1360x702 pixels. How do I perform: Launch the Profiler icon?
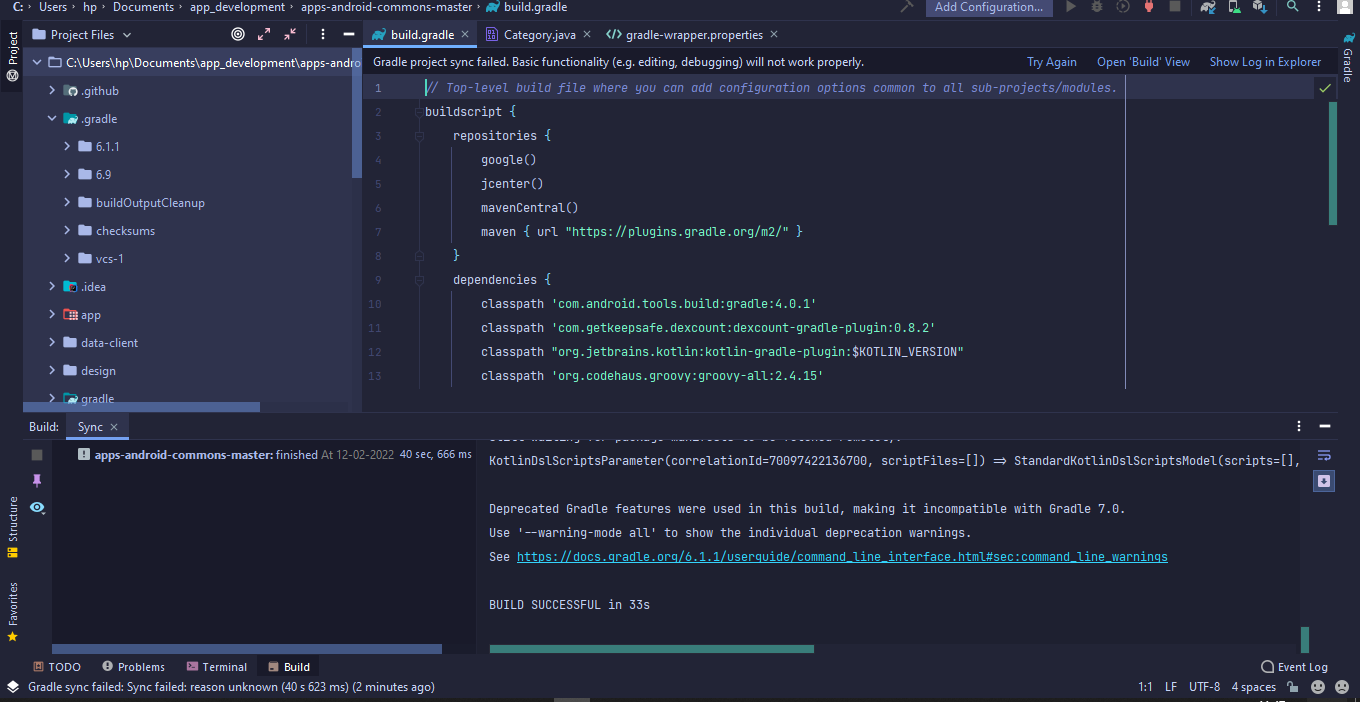click(1148, 8)
